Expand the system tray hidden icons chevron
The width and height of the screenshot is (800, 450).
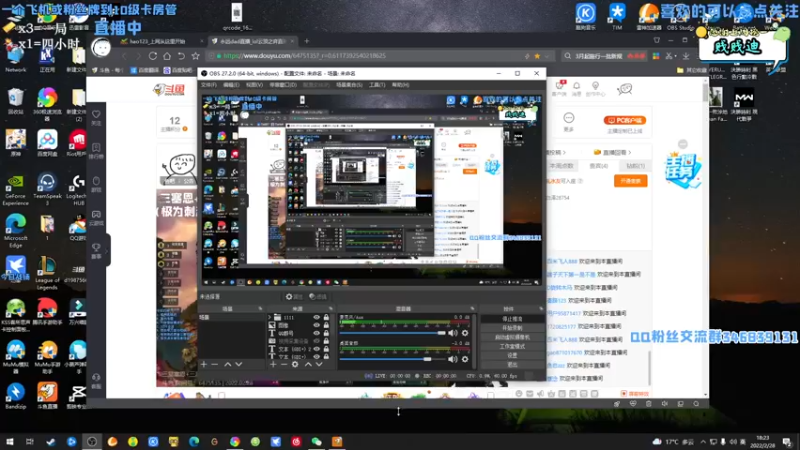[703, 441]
